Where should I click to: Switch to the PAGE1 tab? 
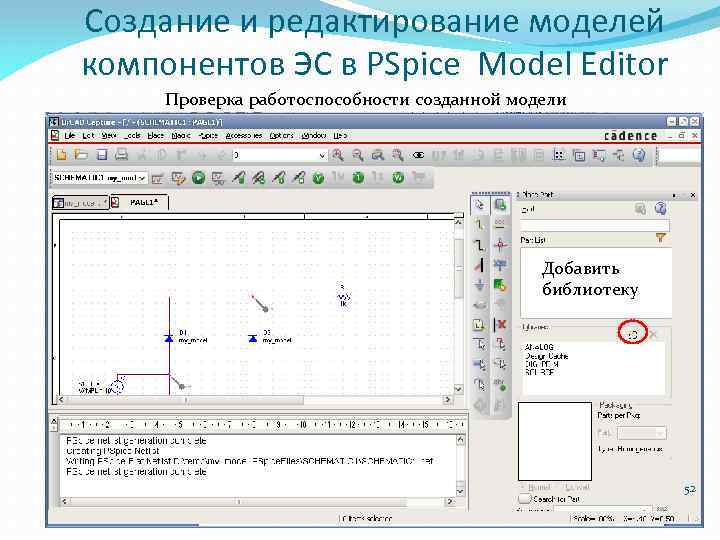[139, 202]
